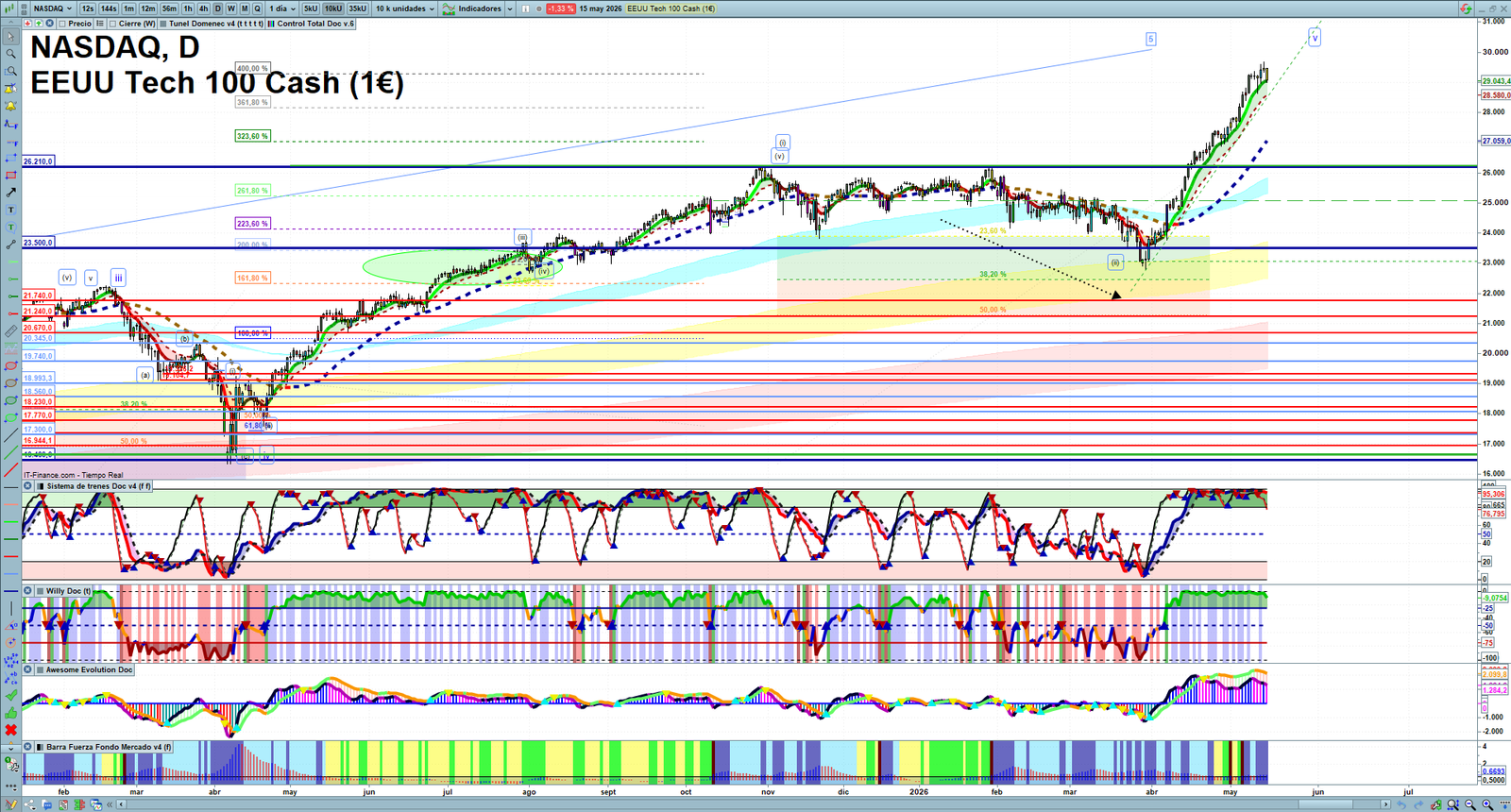Click the list icon next to Precio
The height and width of the screenshot is (812, 1511).
[x=100, y=24]
